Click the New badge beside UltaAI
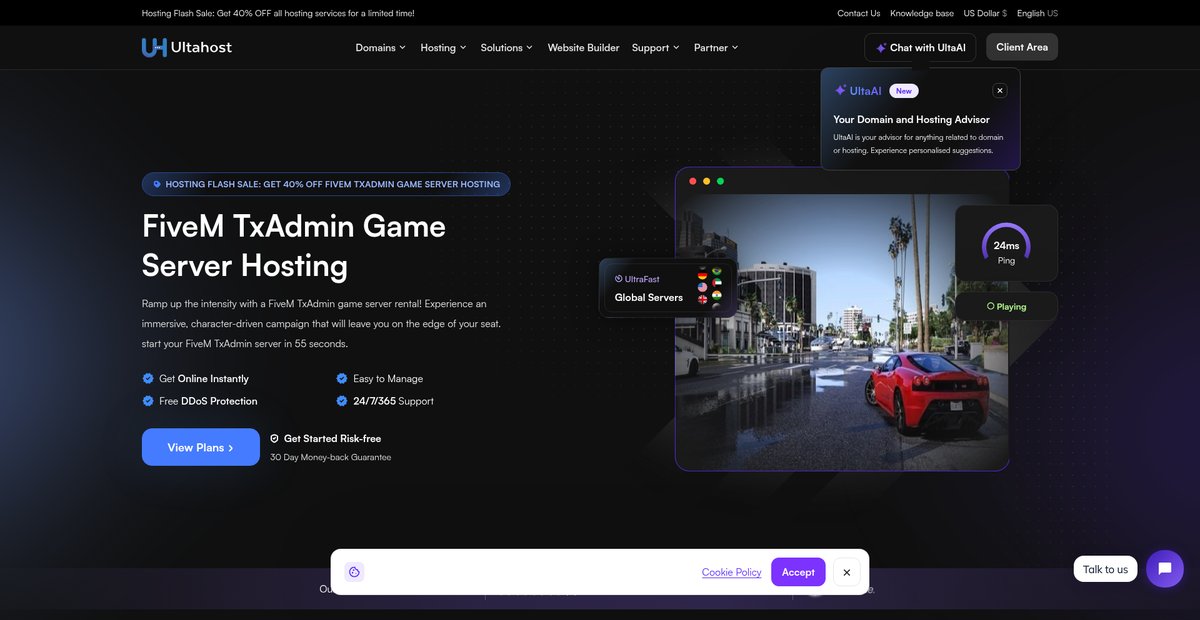The width and height of the screenshot is (1200, 620). pos(904,91)
